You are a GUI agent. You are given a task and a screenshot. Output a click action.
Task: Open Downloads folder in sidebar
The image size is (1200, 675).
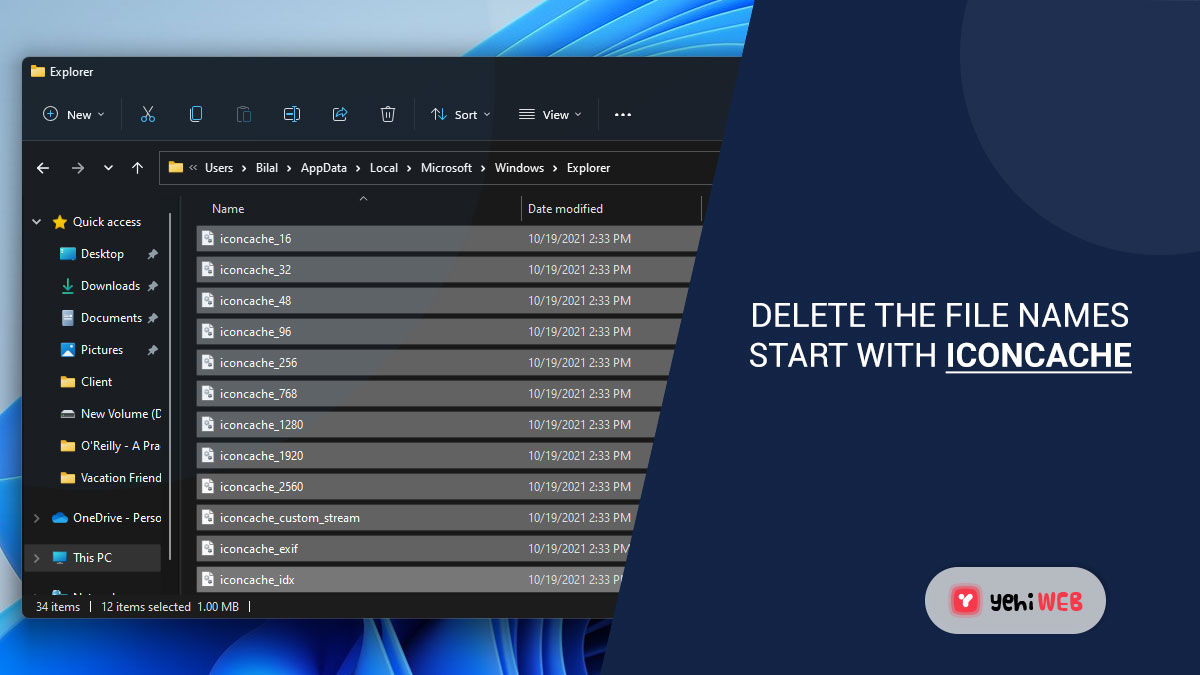(x=110, y=286)
